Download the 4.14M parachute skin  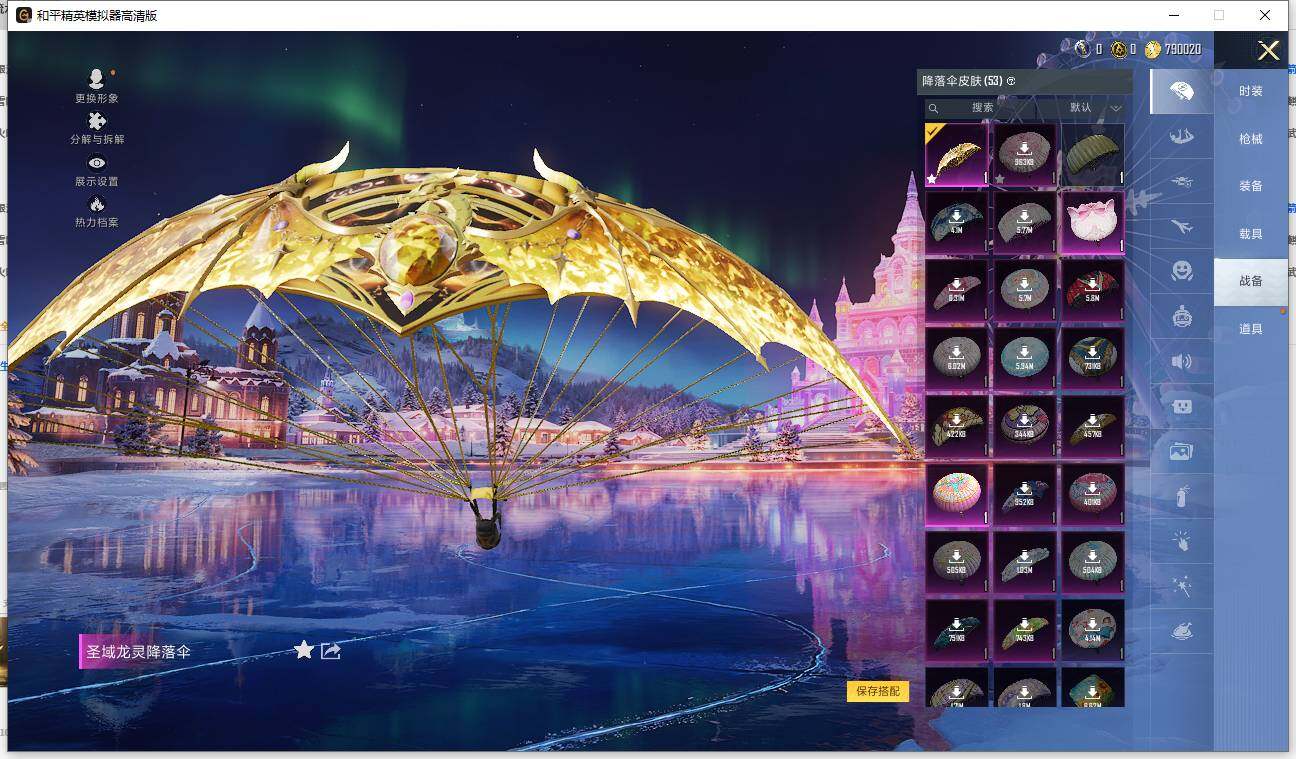click(x=1092, y=630)
